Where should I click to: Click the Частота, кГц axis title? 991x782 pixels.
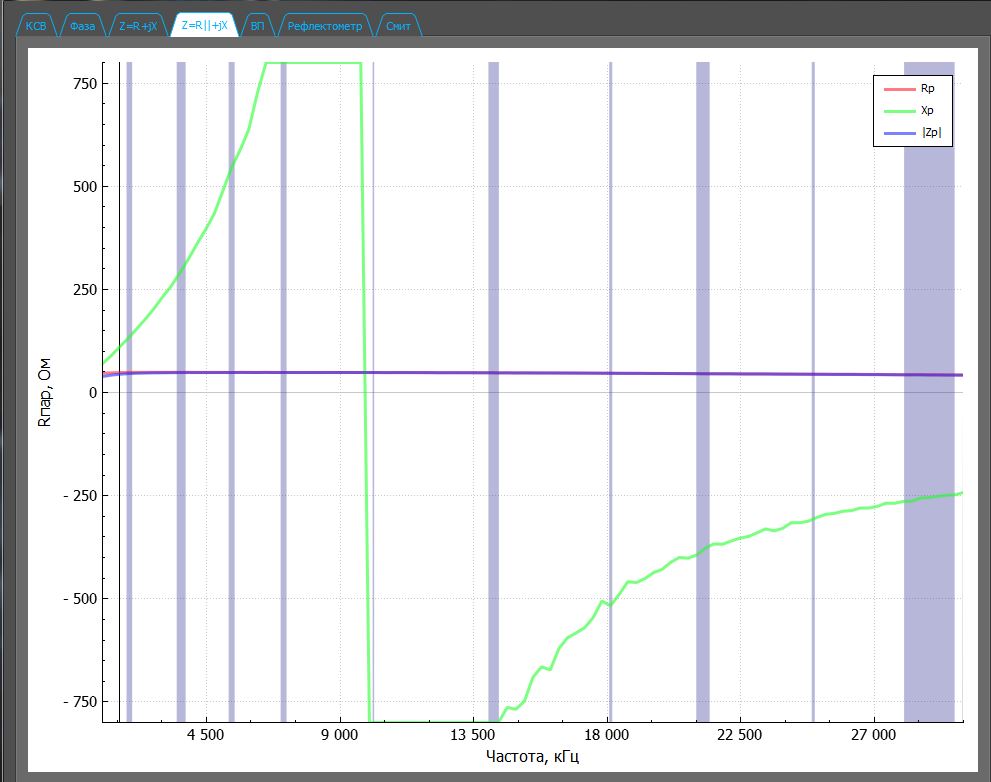coord(532,756)
